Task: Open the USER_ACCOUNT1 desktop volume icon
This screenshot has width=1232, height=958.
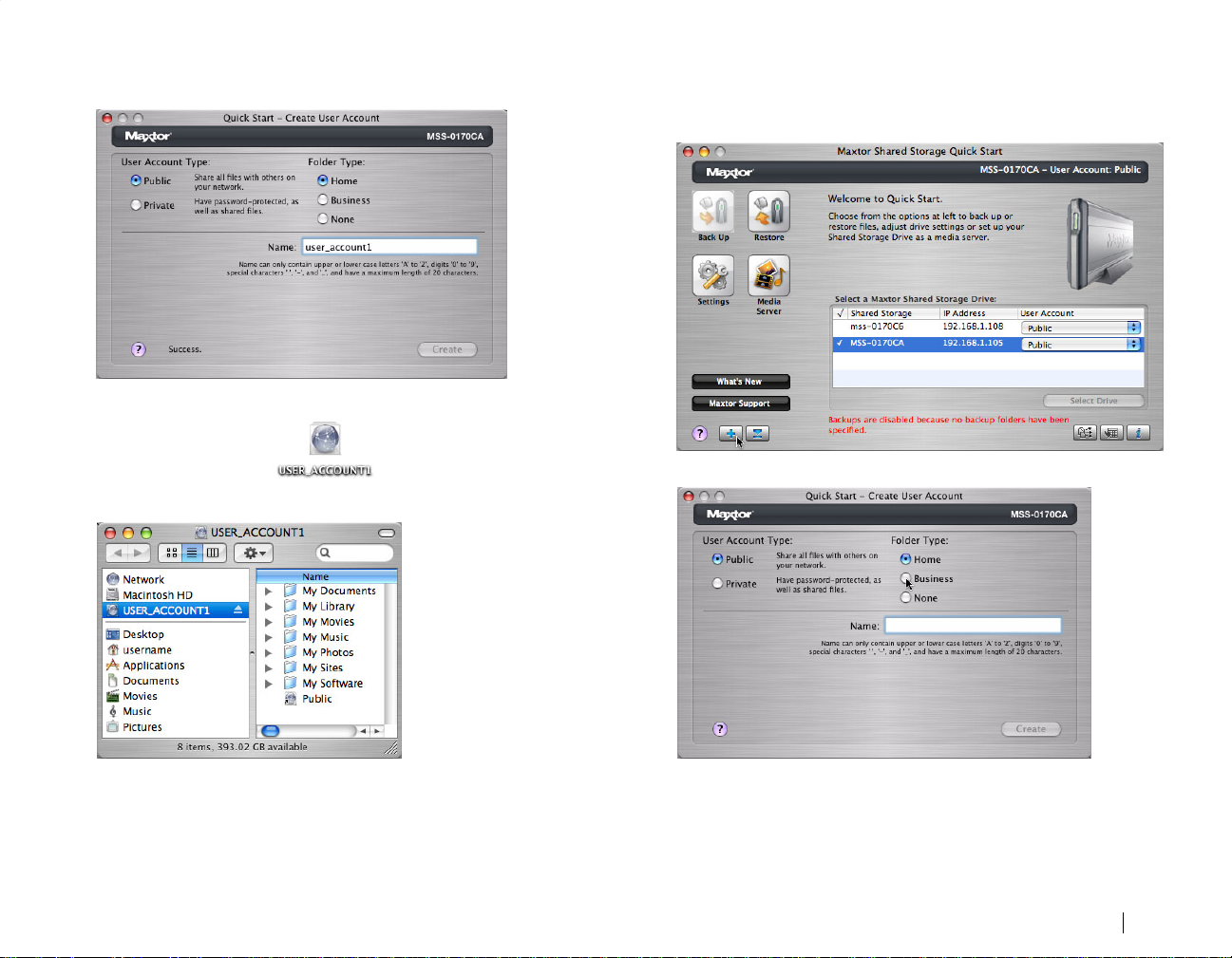Action: 325,440
